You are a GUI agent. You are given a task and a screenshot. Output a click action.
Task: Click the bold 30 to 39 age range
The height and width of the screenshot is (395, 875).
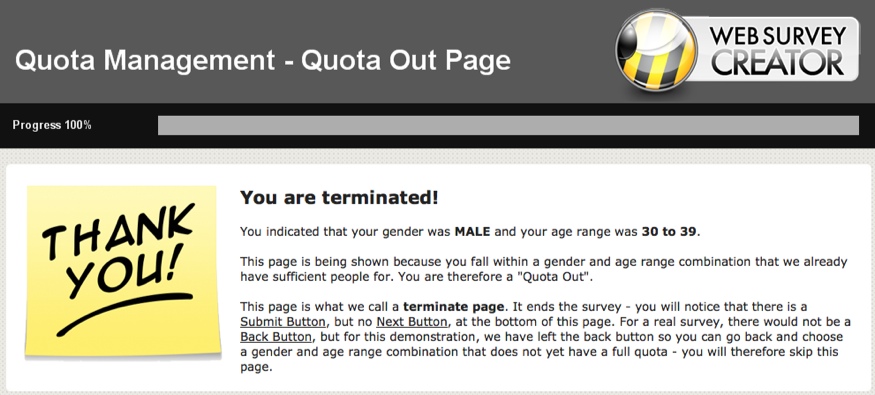click(x=669, y=232)
